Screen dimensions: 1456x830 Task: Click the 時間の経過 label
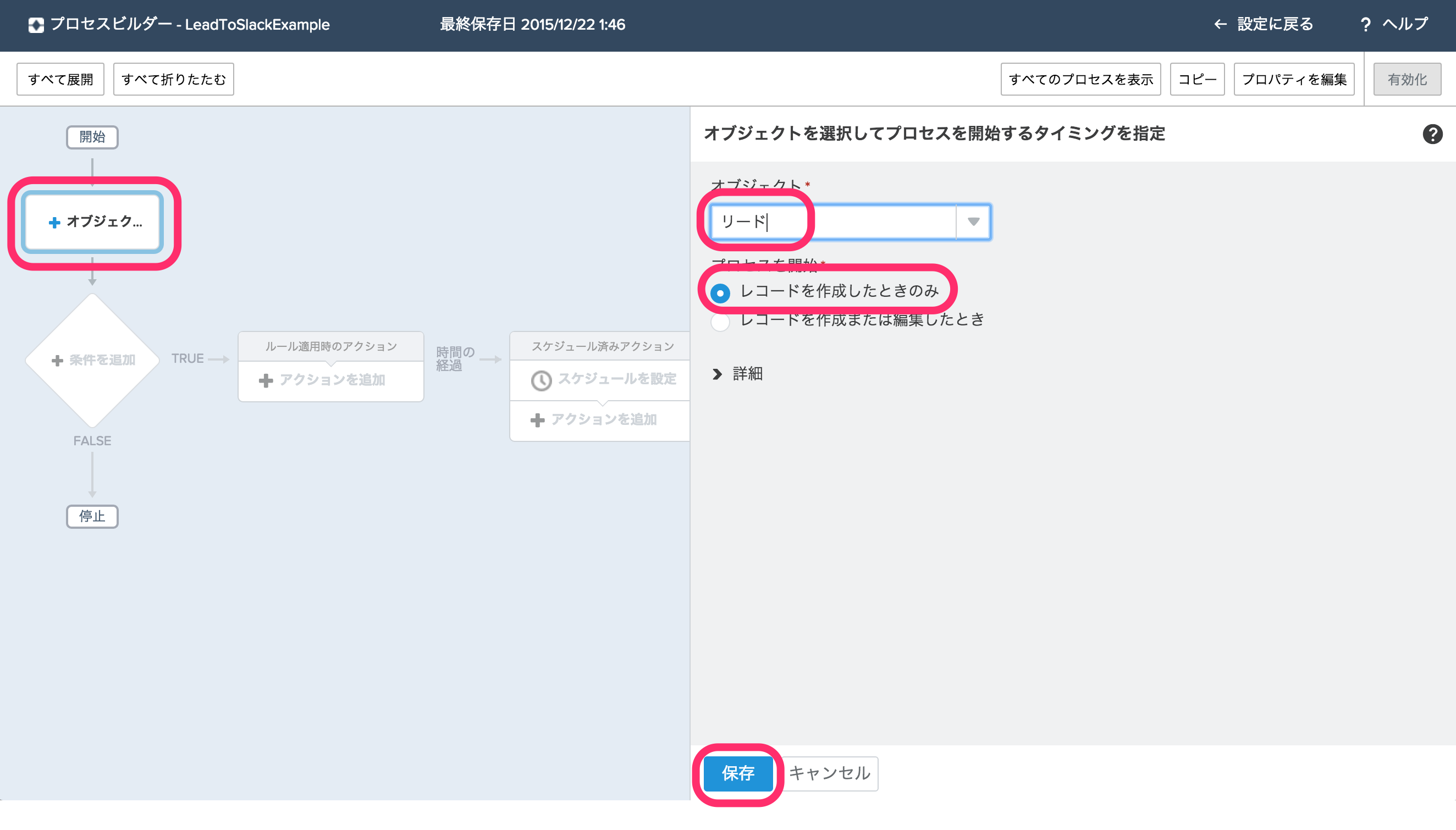click(x=455, y=358)
